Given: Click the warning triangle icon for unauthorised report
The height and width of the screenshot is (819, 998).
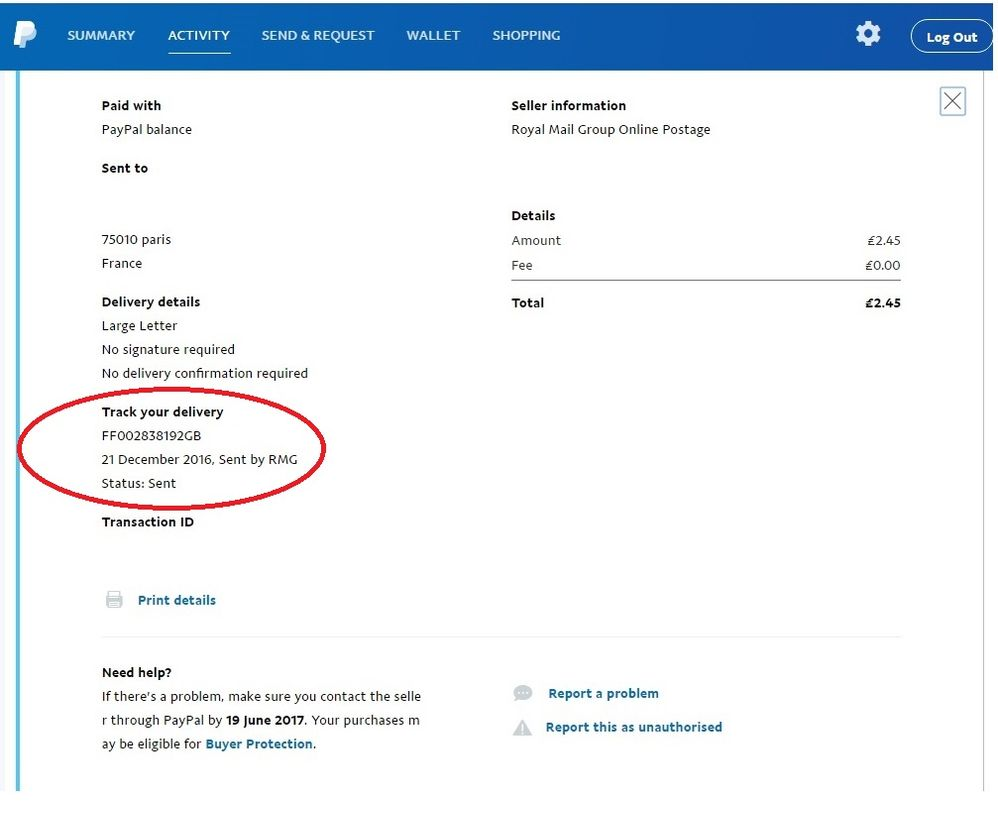Looking at the screenshot, I should click(523, 727).
